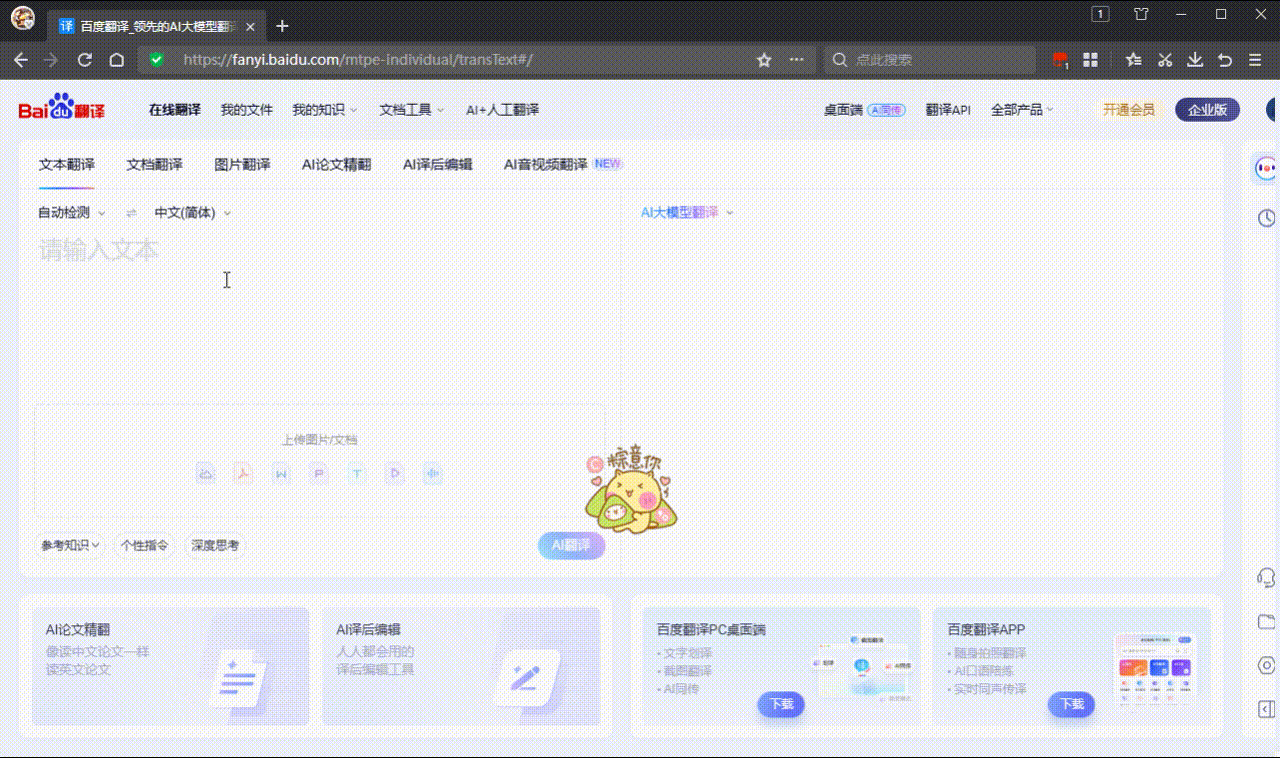The width and height of the screenshot is (1280, 758).
Task: Open the favorites list star icon
Action: pyautogui.click(x=1133, y=60)
